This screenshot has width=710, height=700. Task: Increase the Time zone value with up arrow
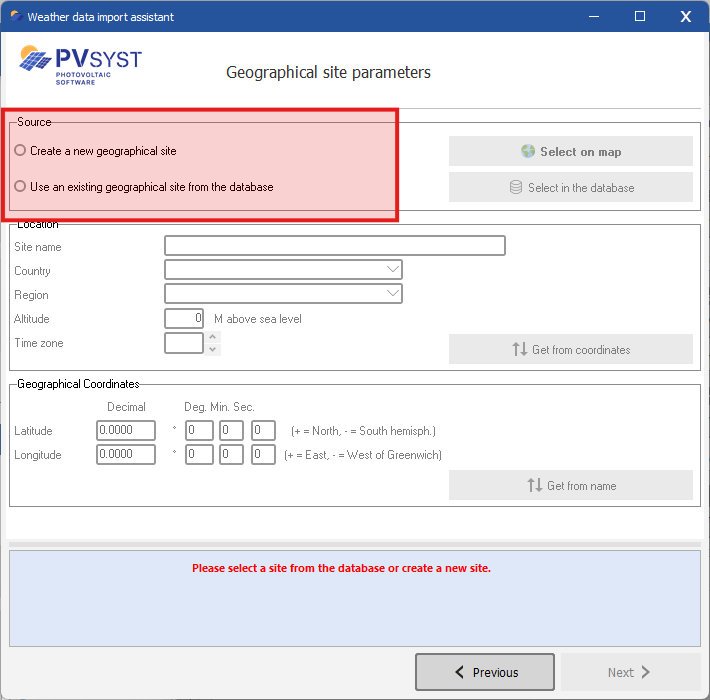coord(212,338)
